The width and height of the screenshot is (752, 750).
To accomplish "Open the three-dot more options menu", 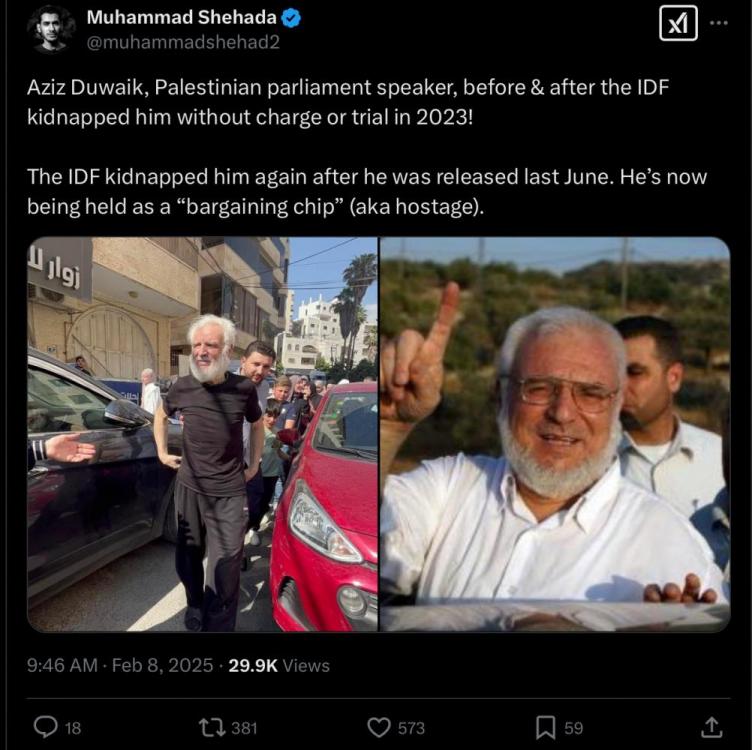I will click(717, 22).
